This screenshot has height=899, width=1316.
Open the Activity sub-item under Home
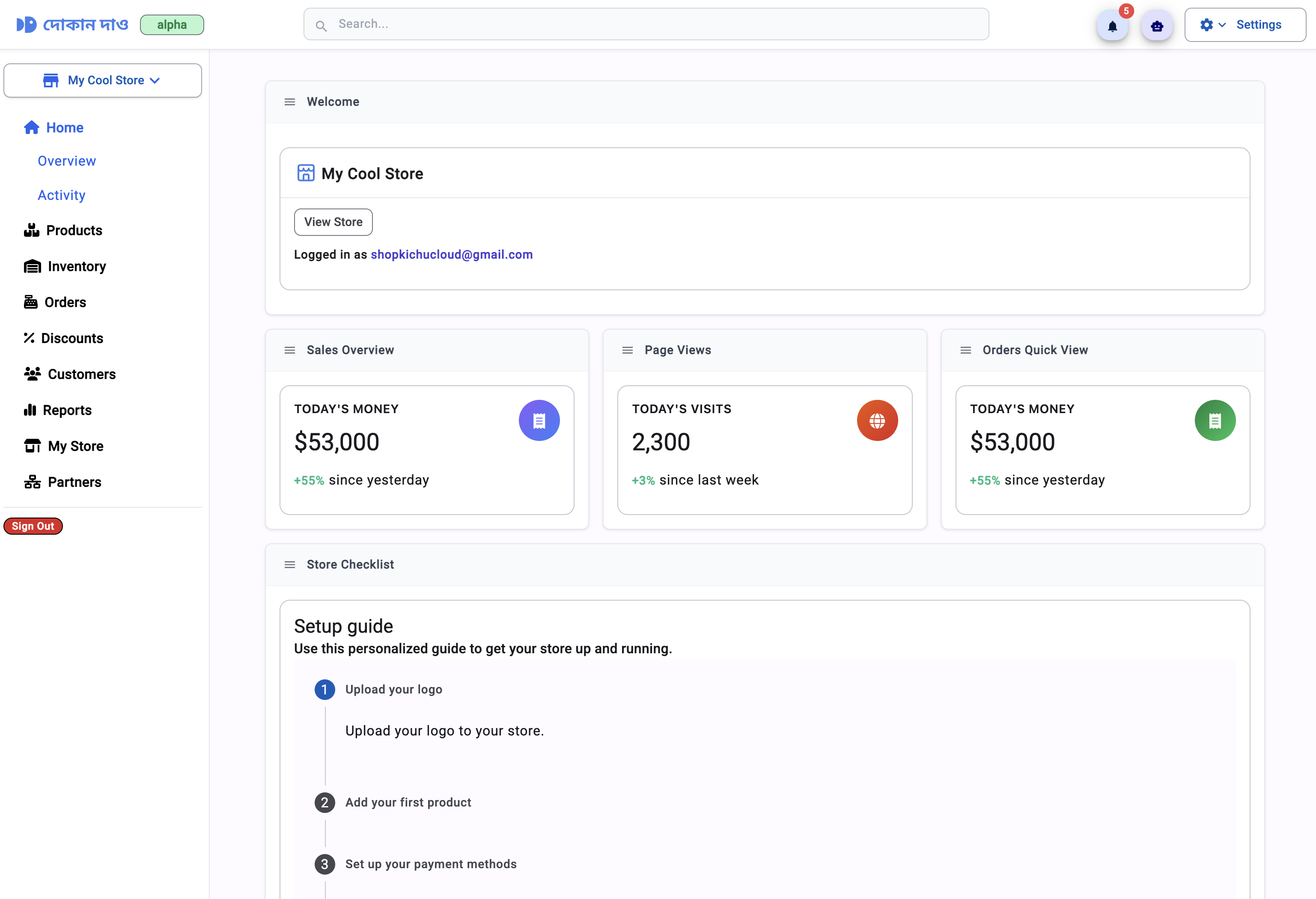coord(61,195)
